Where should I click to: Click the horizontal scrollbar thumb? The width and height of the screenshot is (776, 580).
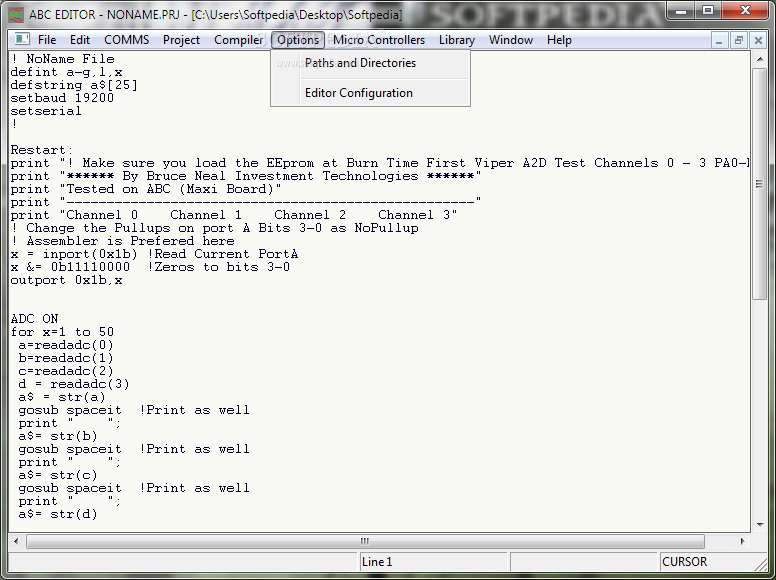(365, 541)
